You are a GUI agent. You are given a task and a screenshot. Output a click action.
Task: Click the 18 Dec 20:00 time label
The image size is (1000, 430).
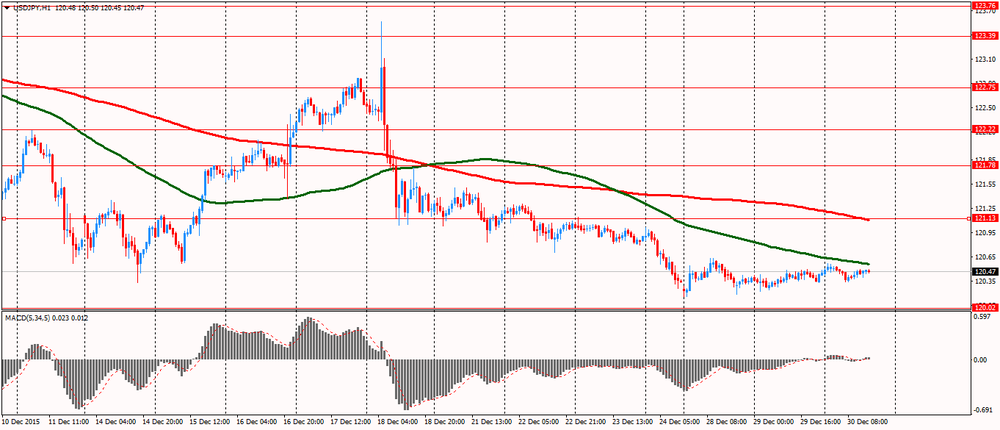pos(445,422)
